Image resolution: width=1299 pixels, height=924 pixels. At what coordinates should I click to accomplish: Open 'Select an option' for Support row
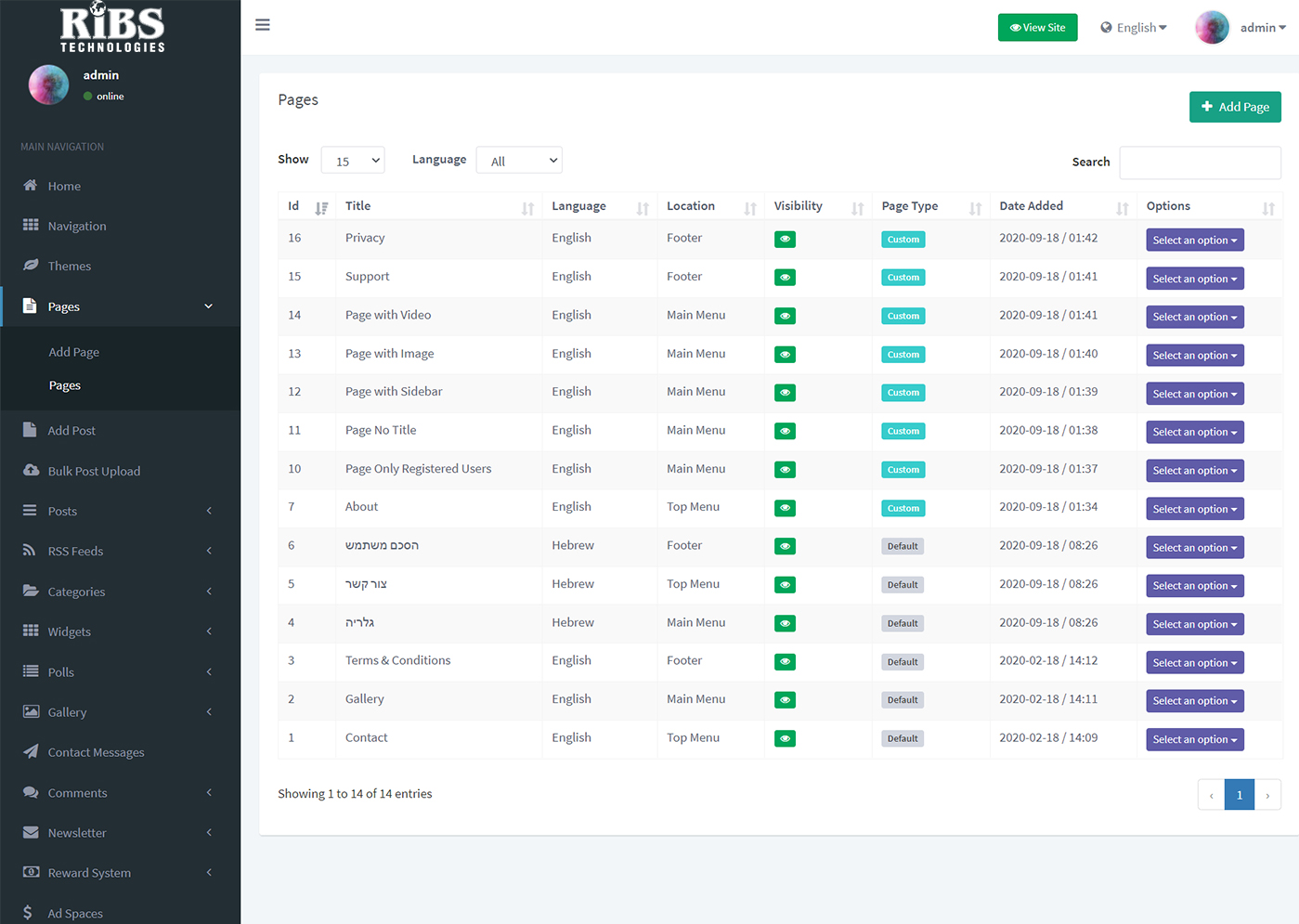1194,279
